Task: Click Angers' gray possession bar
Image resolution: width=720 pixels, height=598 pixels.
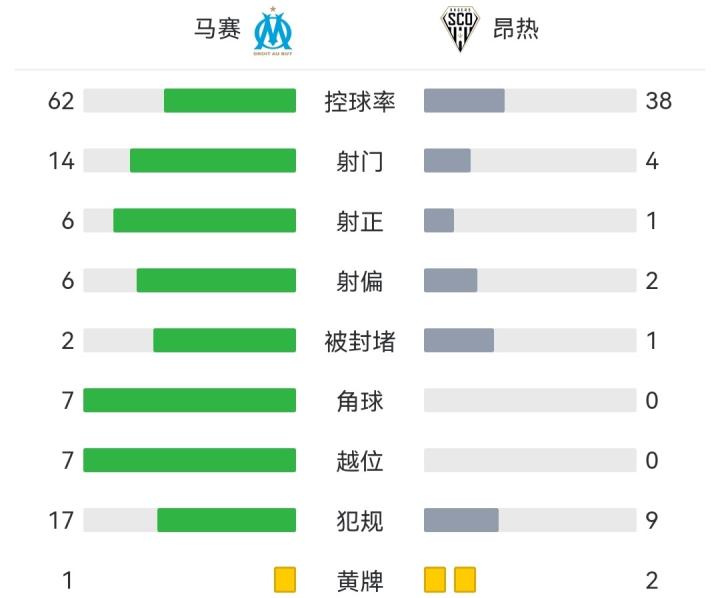Action: (464, 101)
